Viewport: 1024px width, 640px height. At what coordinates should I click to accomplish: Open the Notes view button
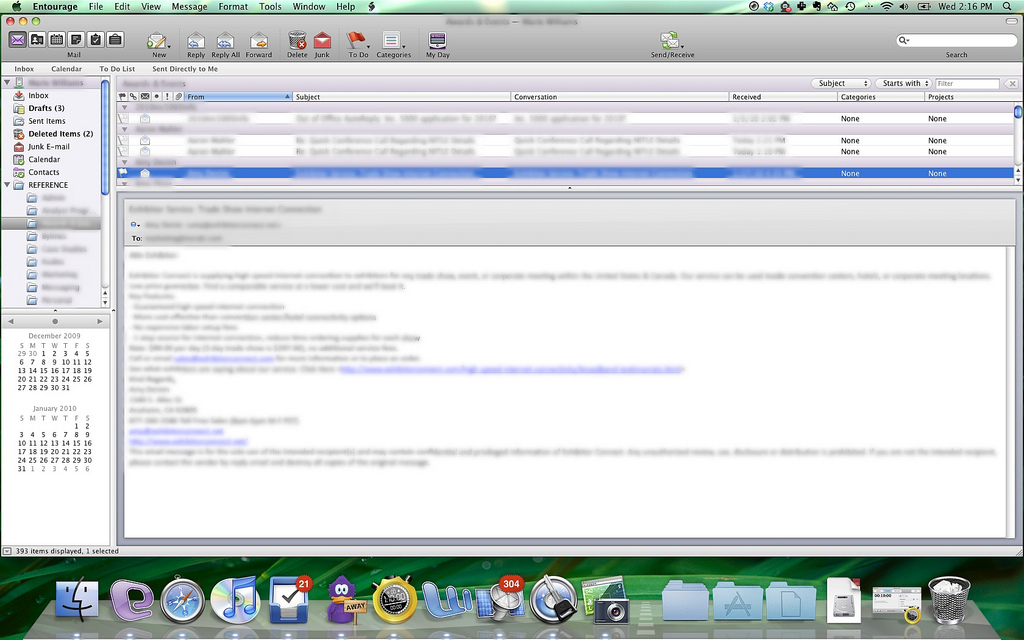pyautogui.click(x=76, y=40)
